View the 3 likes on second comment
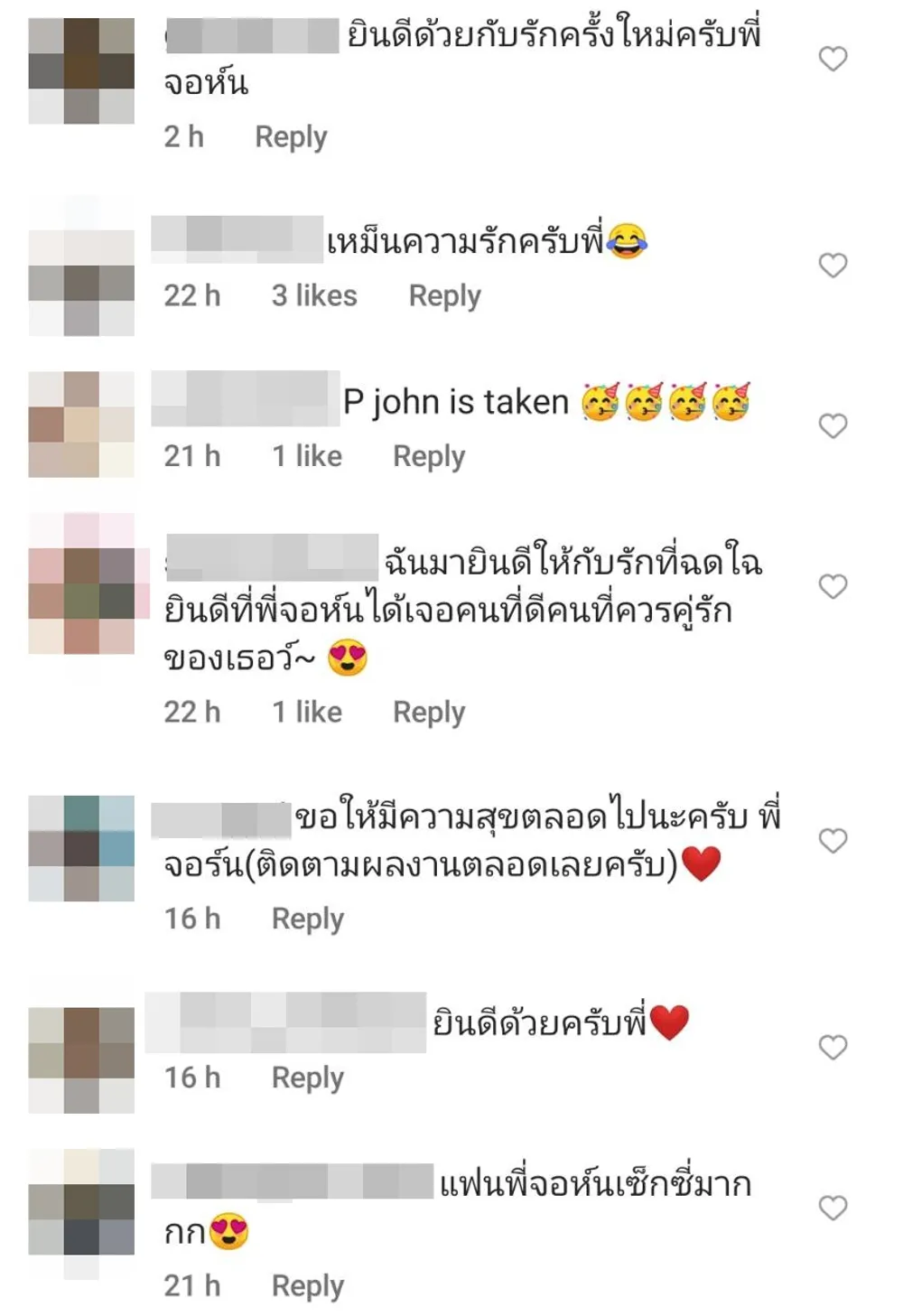The image size is (903, 1316). (314, 295)
